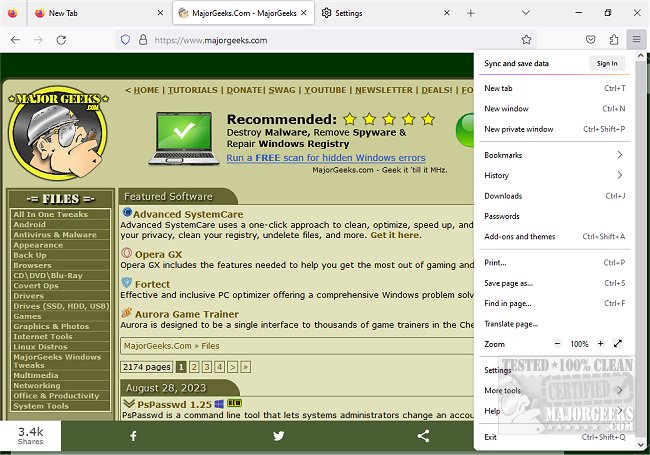Open the TUTORIALS navigation link
Viewport: 650px width, 455px height.
pyautogui.click(x=192, y=90)
